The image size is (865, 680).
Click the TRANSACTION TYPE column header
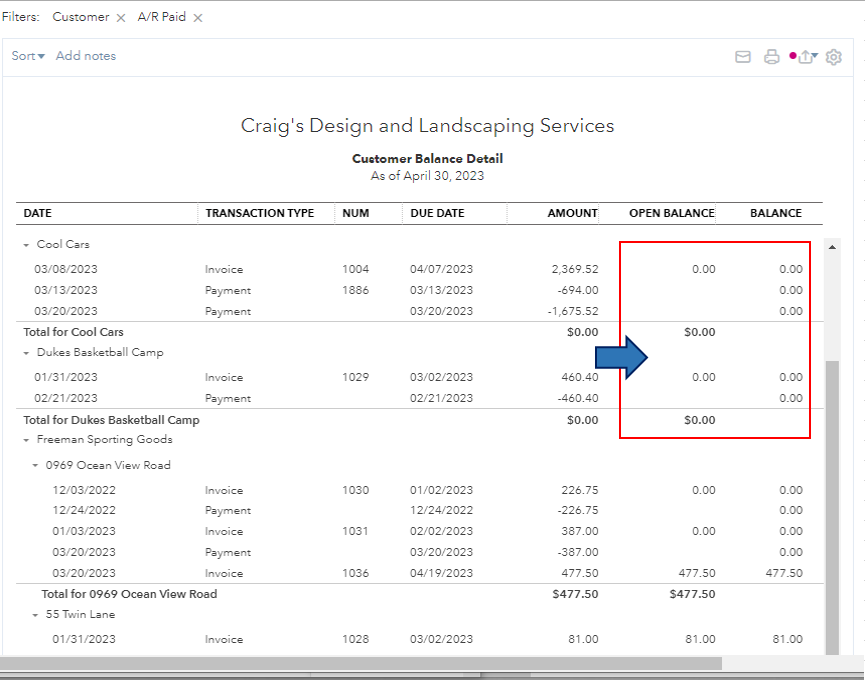pos(260,213)
